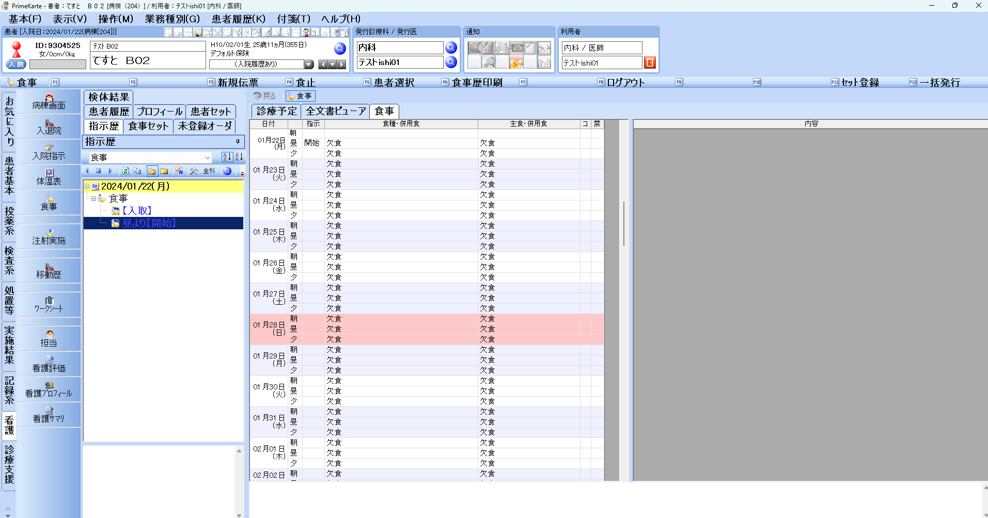Open 看護プロフィール in the sidebar
The width and height of the screenshot is (988, 518).
[49, 389]
